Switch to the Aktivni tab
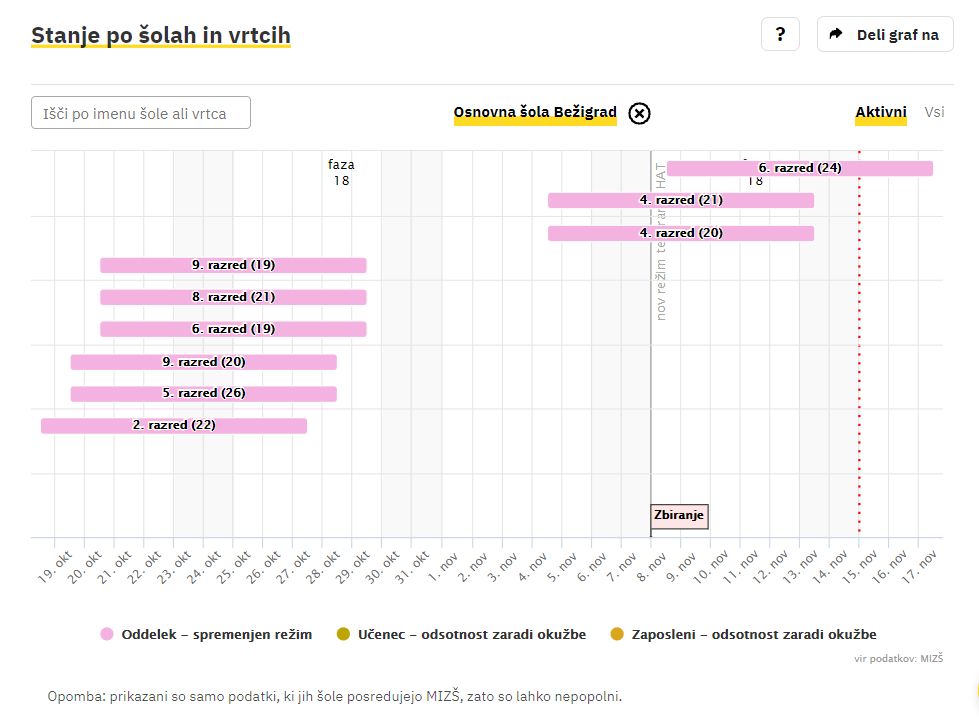979x724 pixels. pyautogui.click(x=880, y=113)
